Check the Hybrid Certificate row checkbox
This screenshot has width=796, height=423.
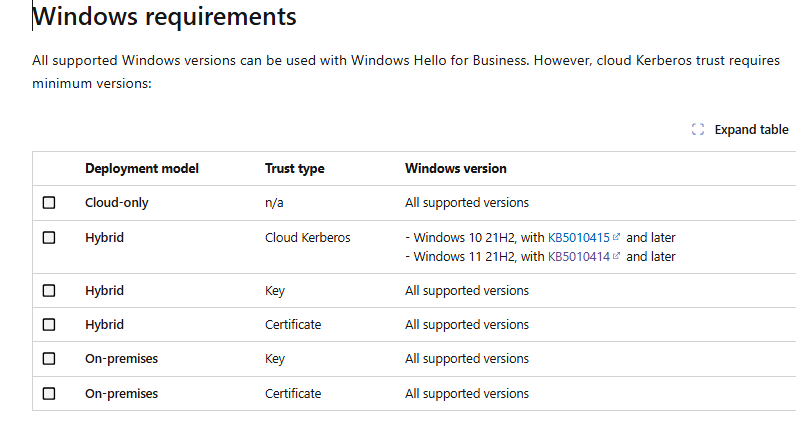click(49, 324)
